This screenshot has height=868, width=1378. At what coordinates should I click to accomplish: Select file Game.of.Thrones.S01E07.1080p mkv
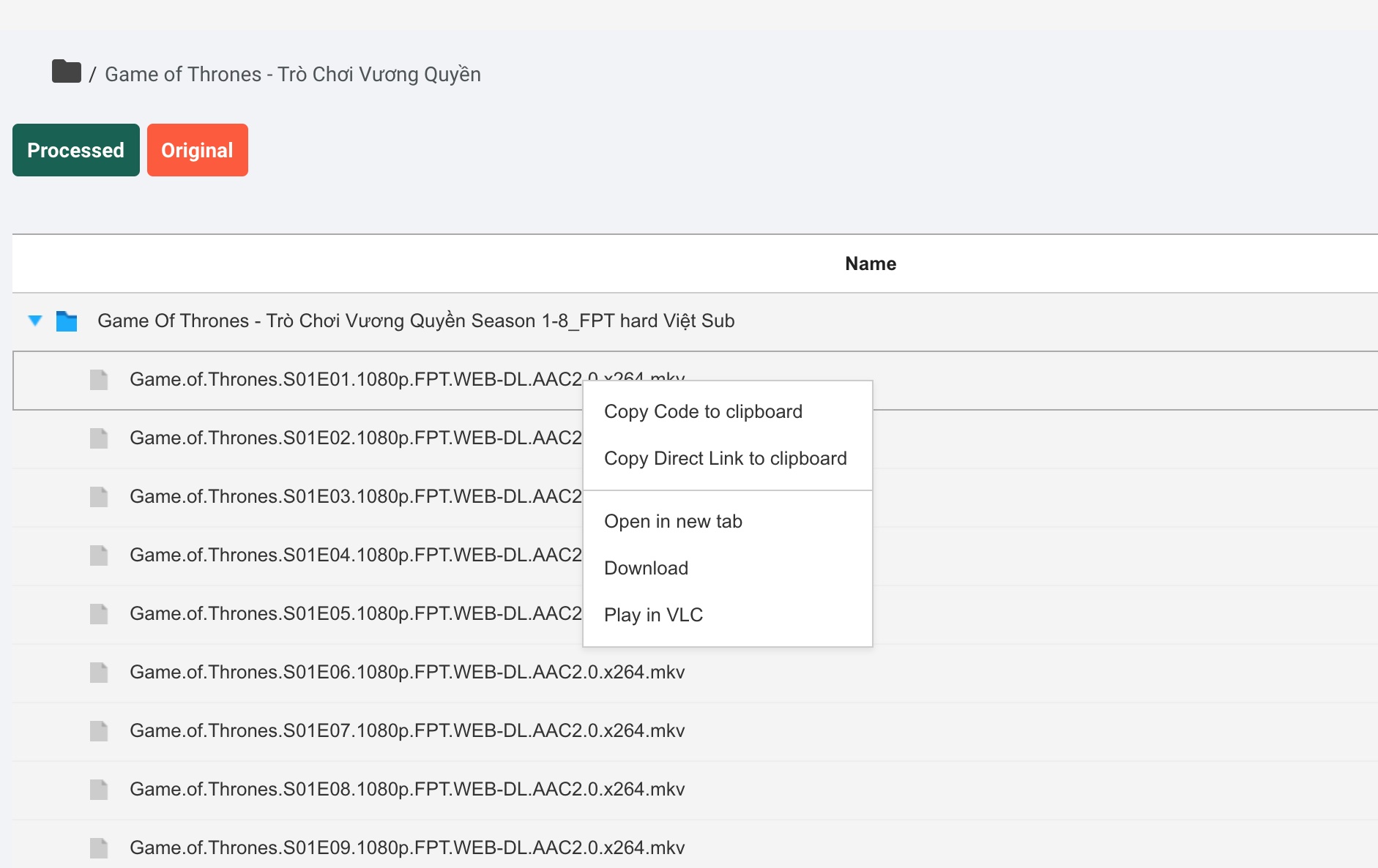407,730
